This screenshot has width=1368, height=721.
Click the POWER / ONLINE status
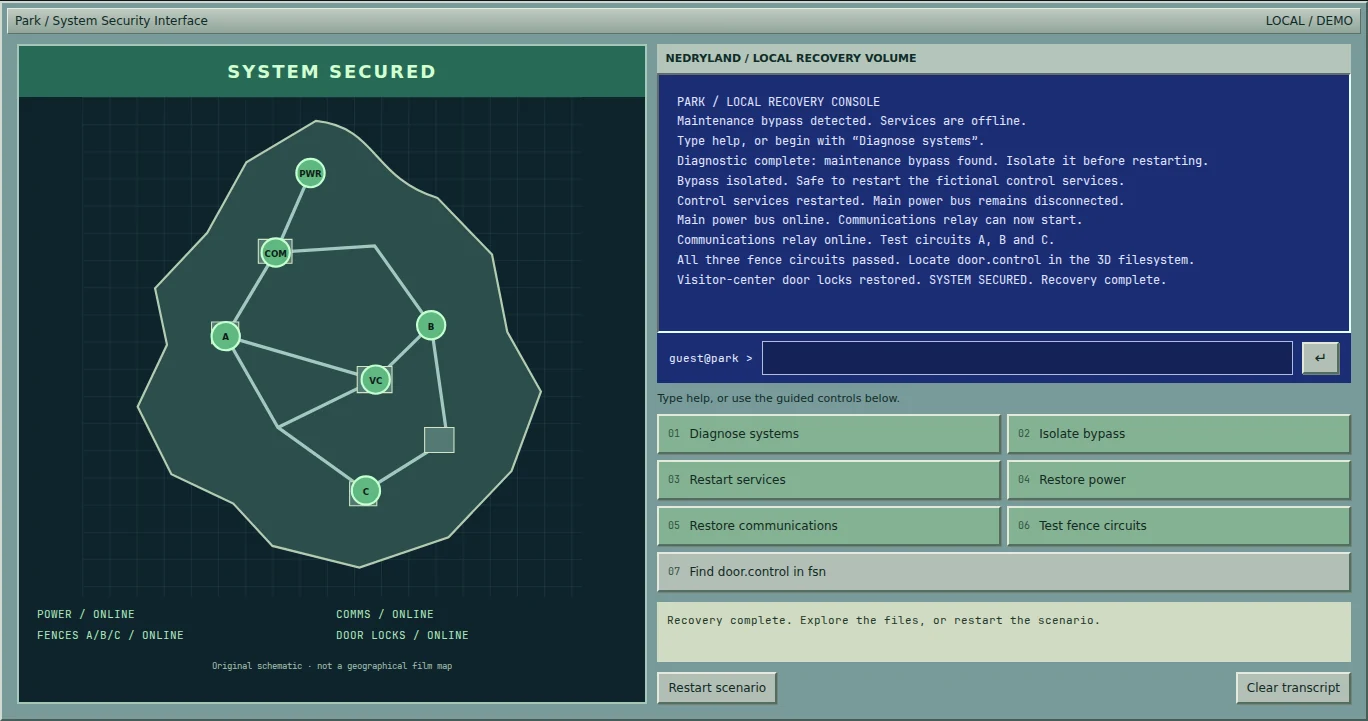(86, 614)
